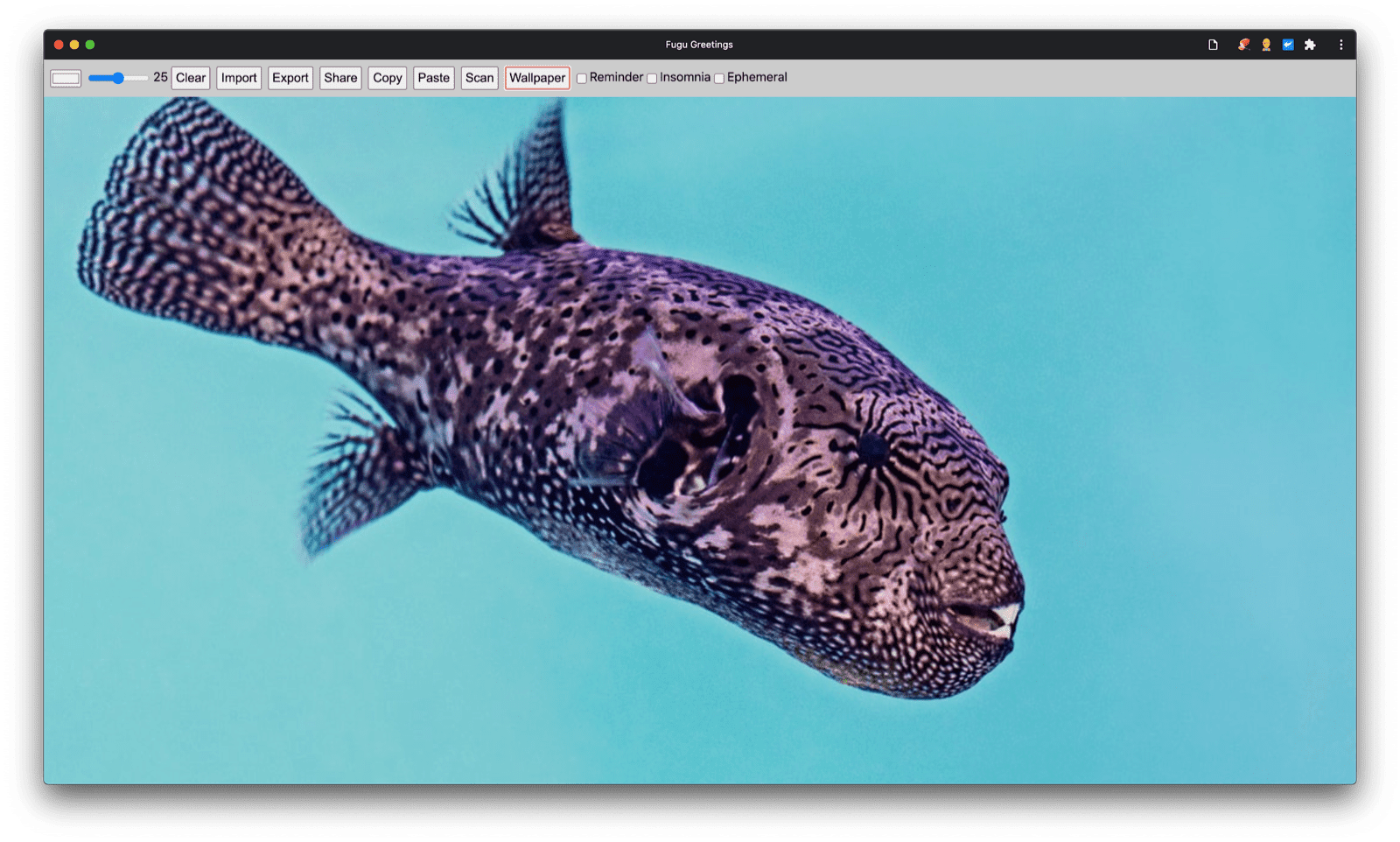Click the Clear button
Screen dimensions: 1400x842
click(x=191, y=78)
